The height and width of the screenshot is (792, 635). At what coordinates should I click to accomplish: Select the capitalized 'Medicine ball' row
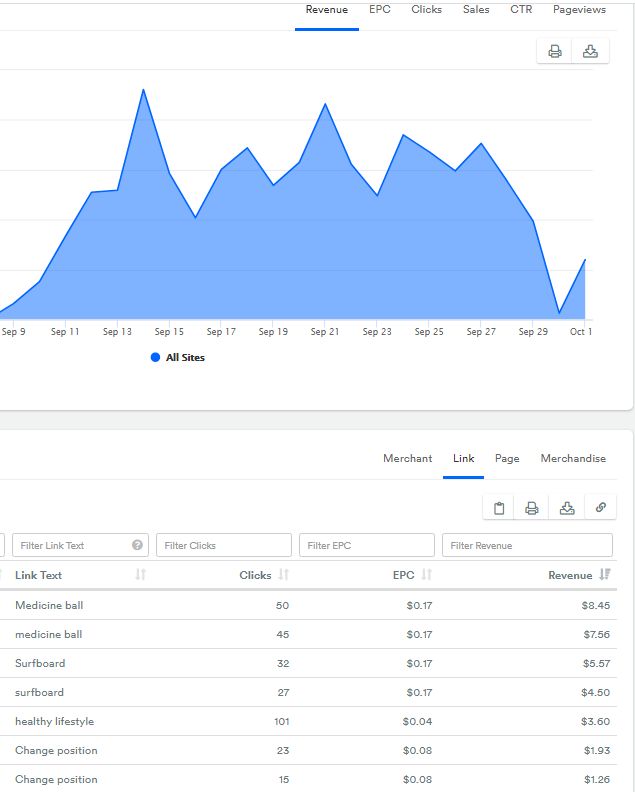click(308, 605)
